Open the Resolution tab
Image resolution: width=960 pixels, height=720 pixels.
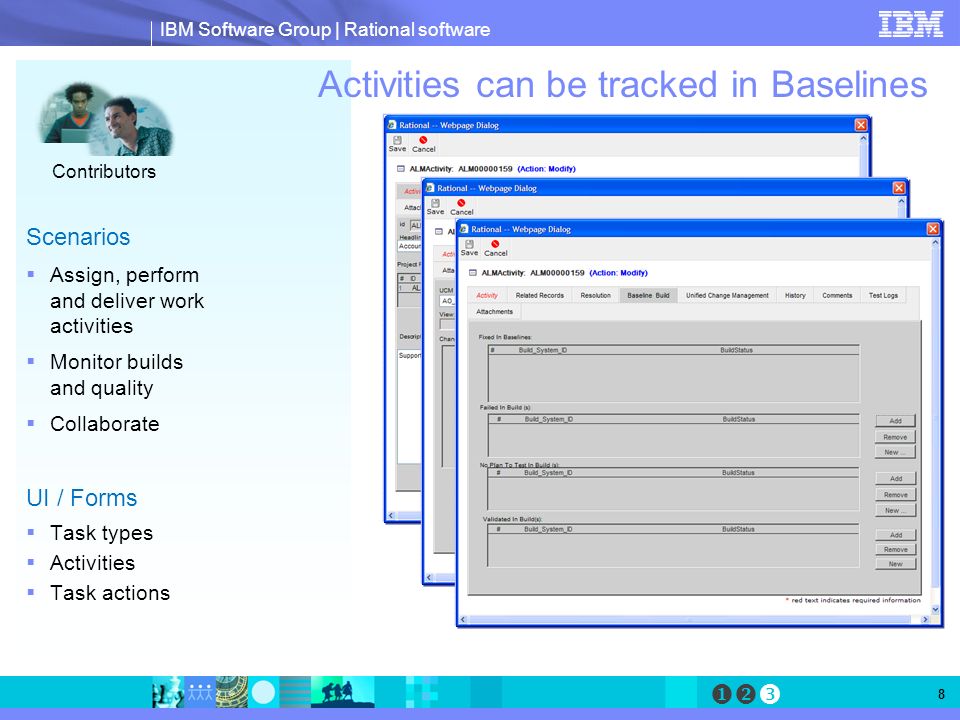click(x=596, y=295)
